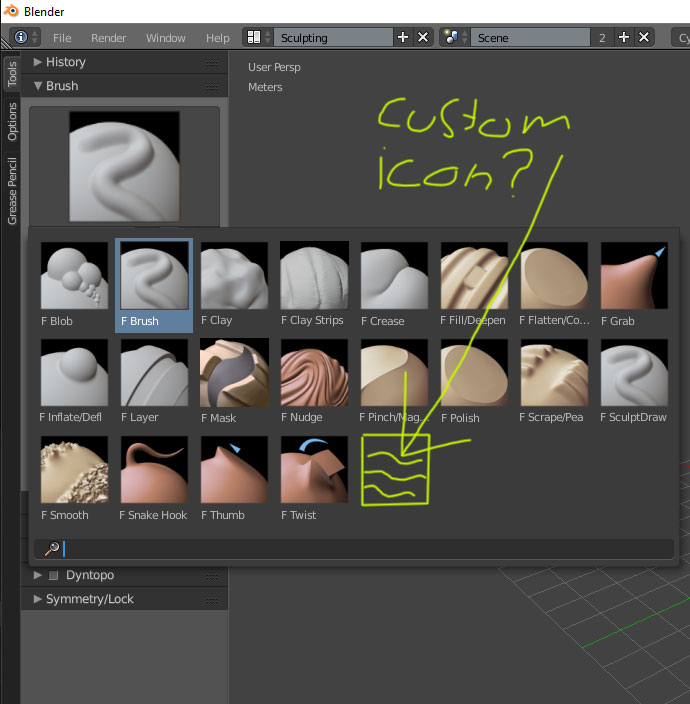Screen dimensions: 690x704
Task: Expand the History panel
Action: (38, 62)
